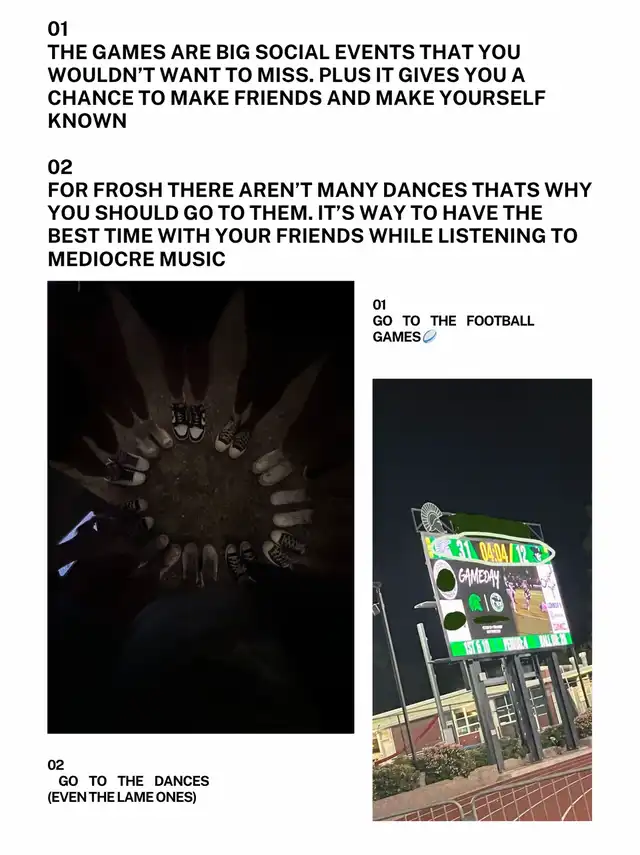Click the second paragraph about frosh dances

point(319,224)
